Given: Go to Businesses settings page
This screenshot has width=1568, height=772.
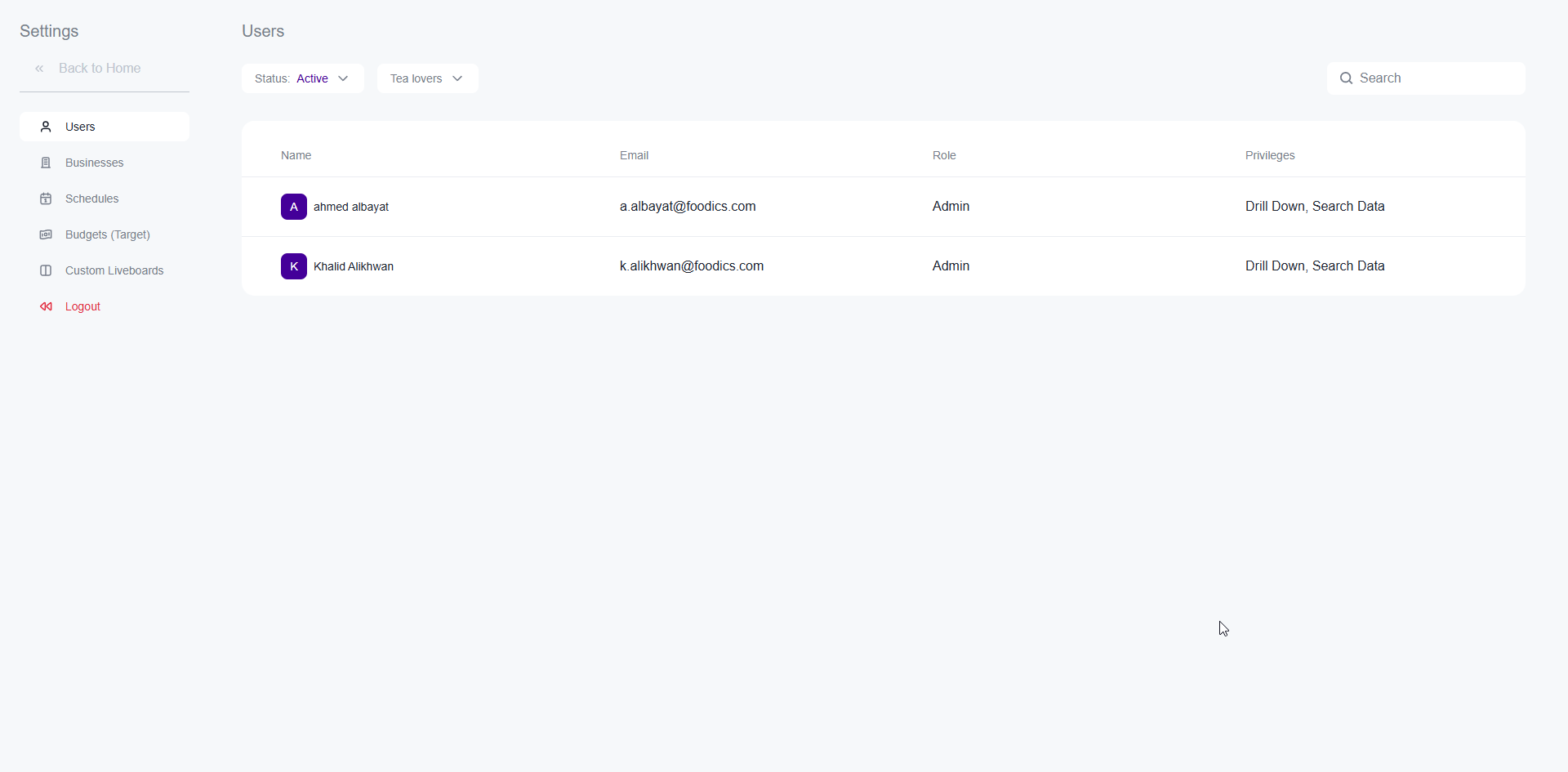Looking at the screenshot, I should pos(95,163).
